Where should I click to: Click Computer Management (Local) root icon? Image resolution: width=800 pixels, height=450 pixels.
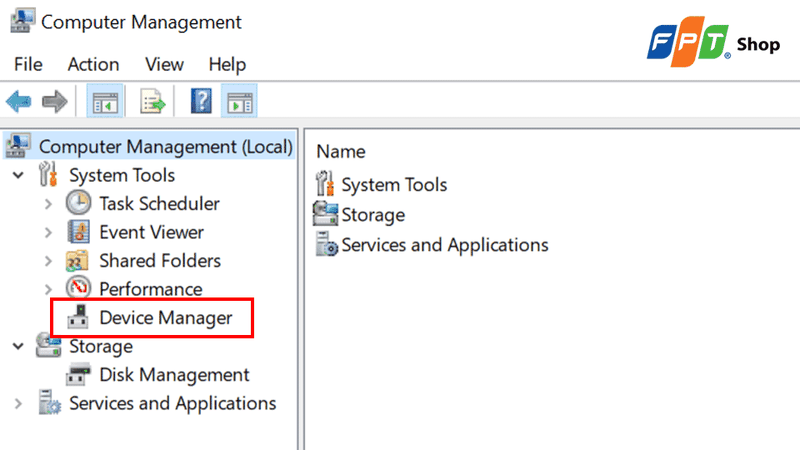pyautogui.click(x=18, y=146)
